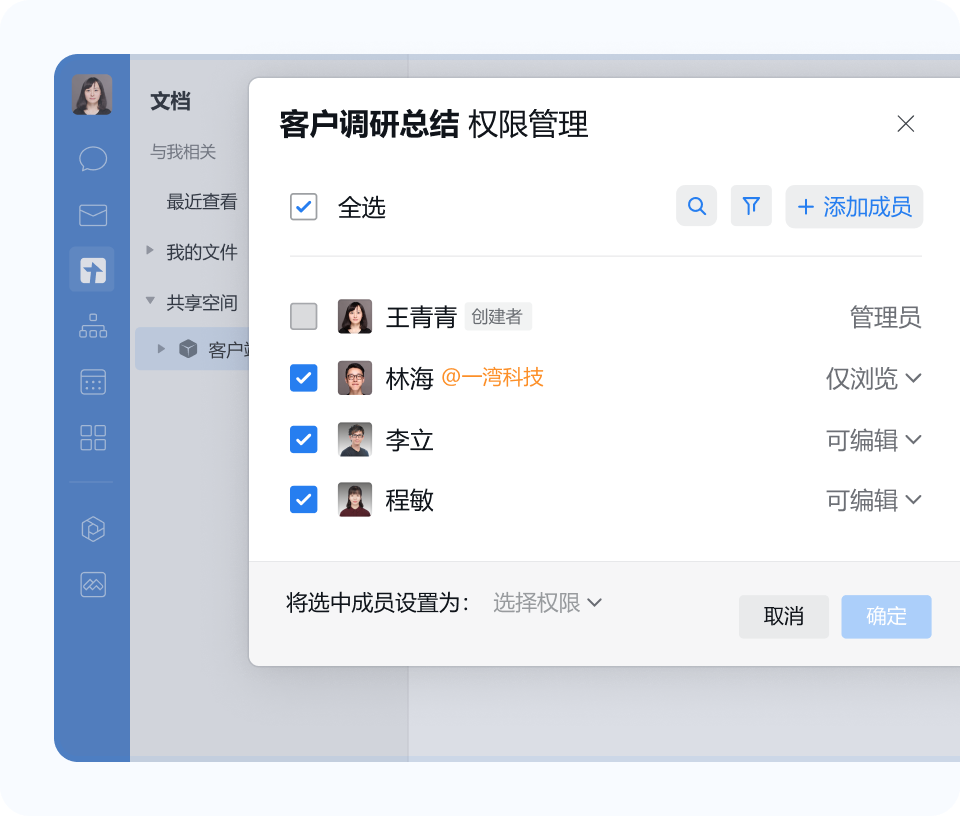The width and height of the screenshot is (960, 816).
Task: Click the documents share icon in sidebar
Action: click(92, 269)
